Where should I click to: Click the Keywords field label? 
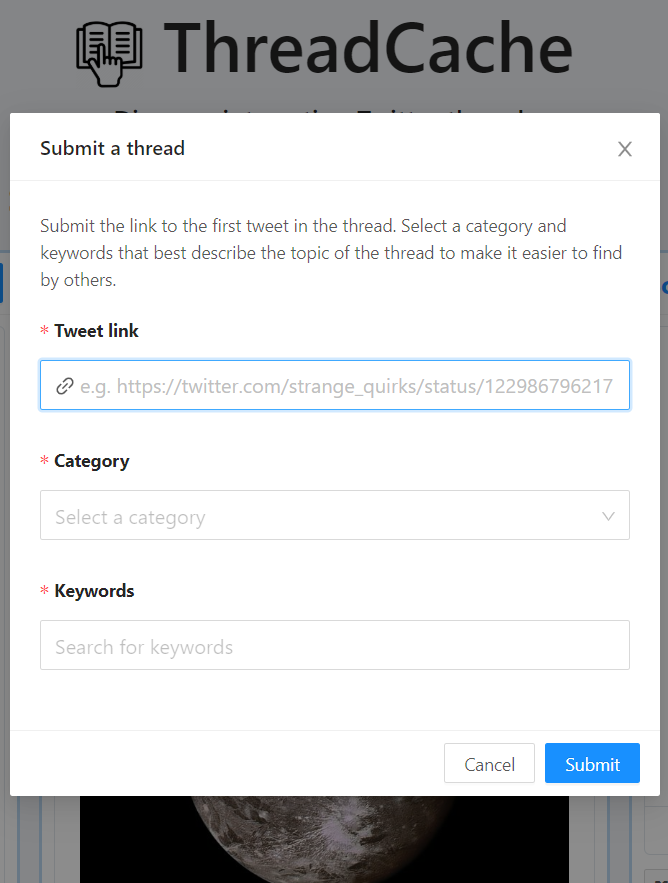[94, 591]
